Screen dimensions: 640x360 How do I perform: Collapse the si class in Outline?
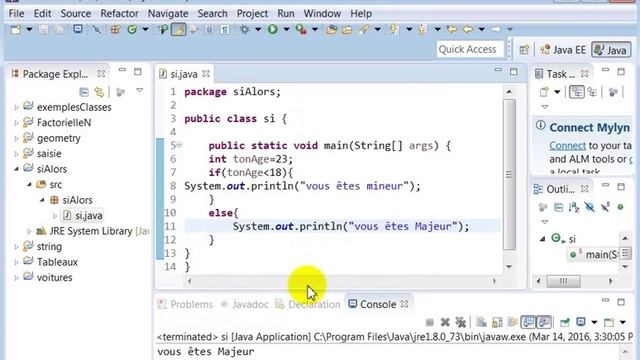click(542, 239)
